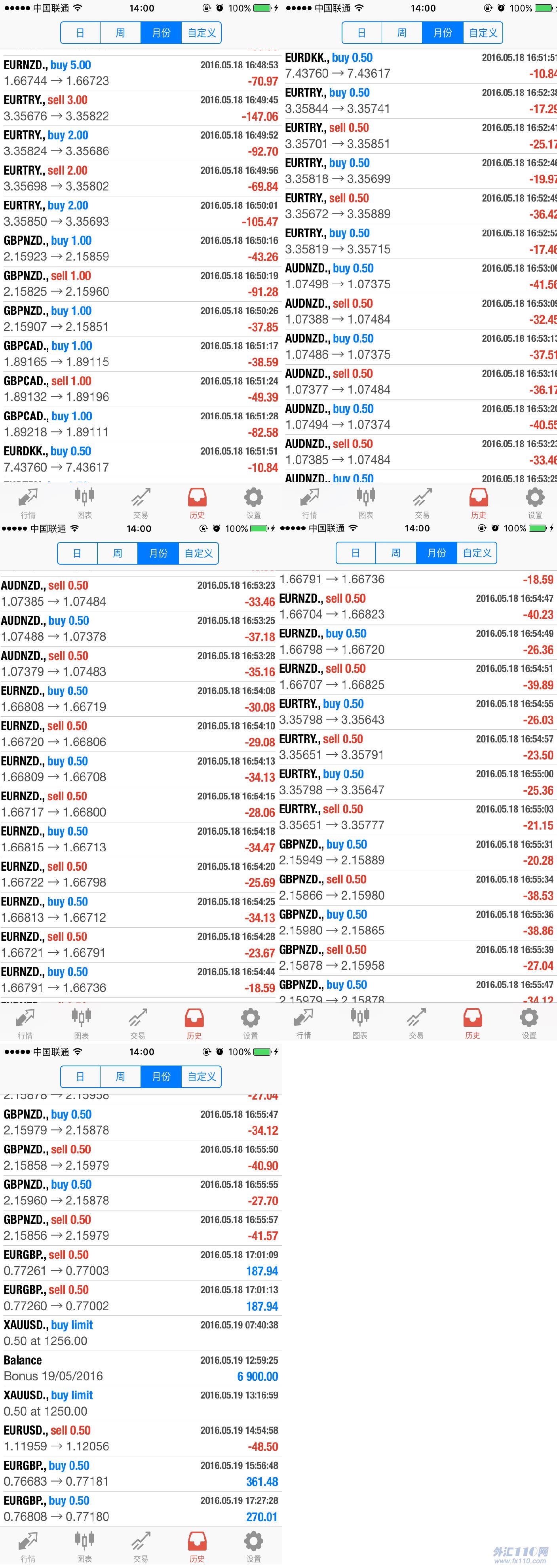This screenshot has width=557, height=1568.
Task: Tap the alarm clock status icon in top-right screenshot
Action: tap(500, 8)
